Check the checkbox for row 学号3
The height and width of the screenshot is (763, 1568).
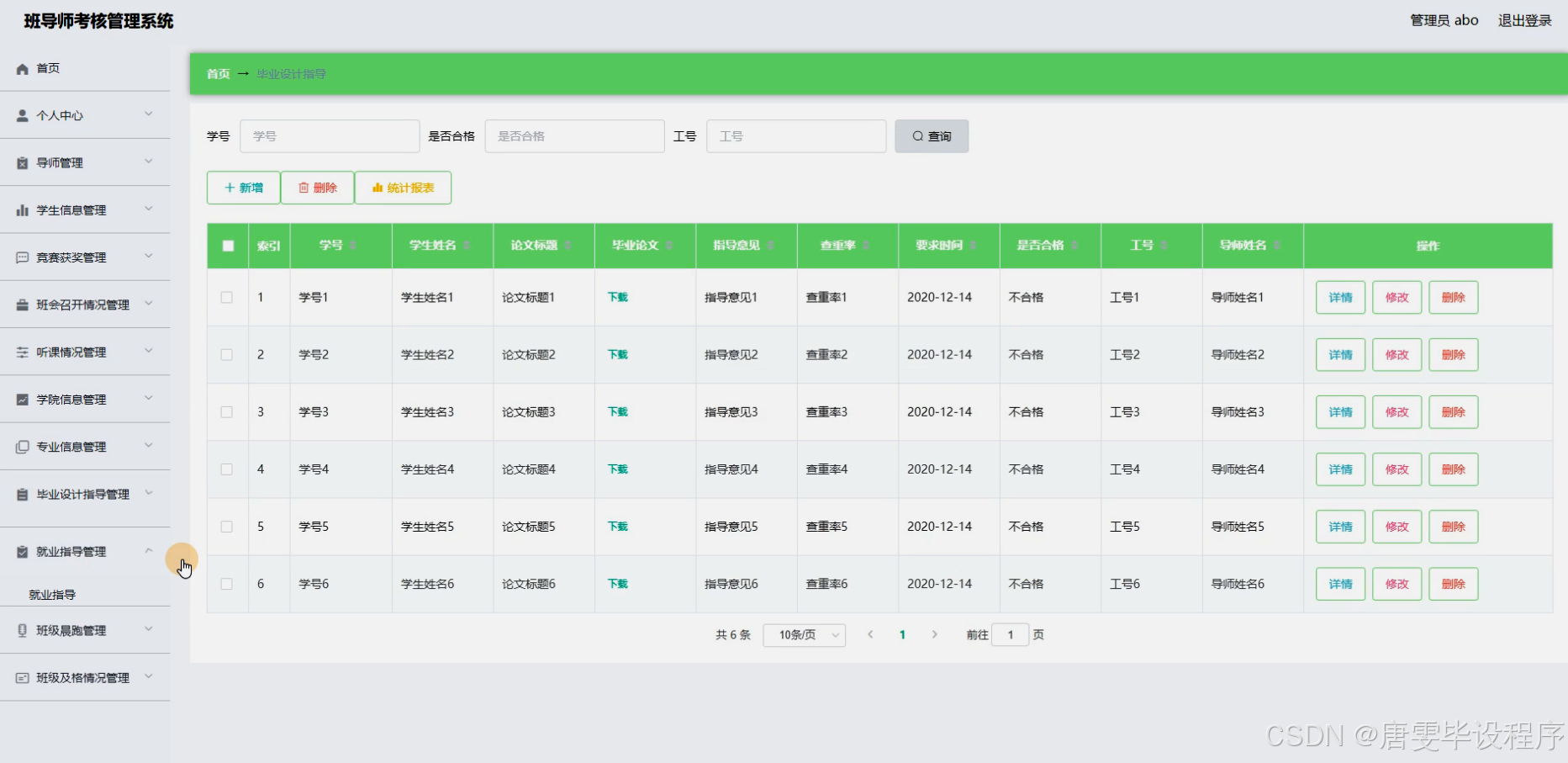227,412
